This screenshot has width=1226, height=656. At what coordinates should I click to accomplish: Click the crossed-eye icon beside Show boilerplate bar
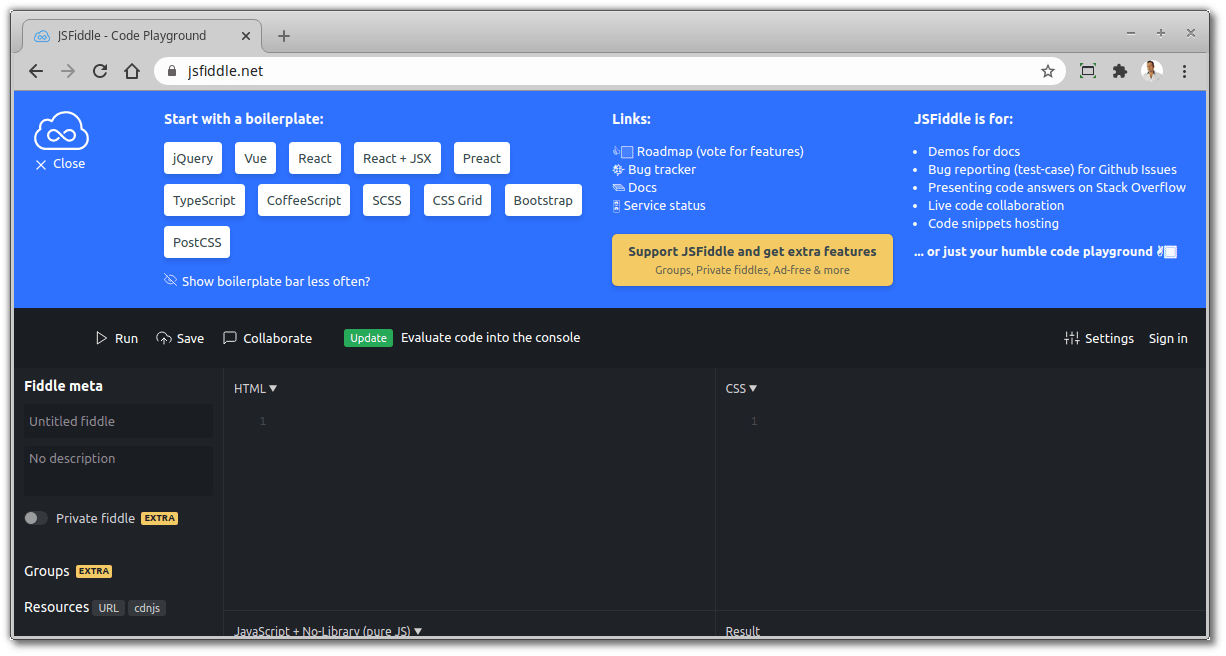coord(171,280)
